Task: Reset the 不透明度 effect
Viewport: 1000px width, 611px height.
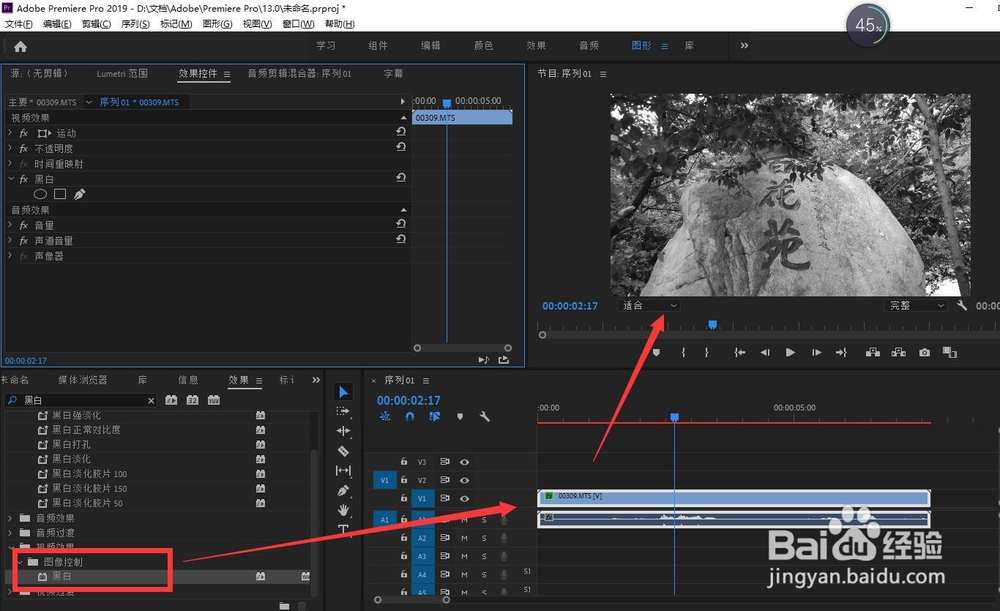Action: tap(401, 147)
